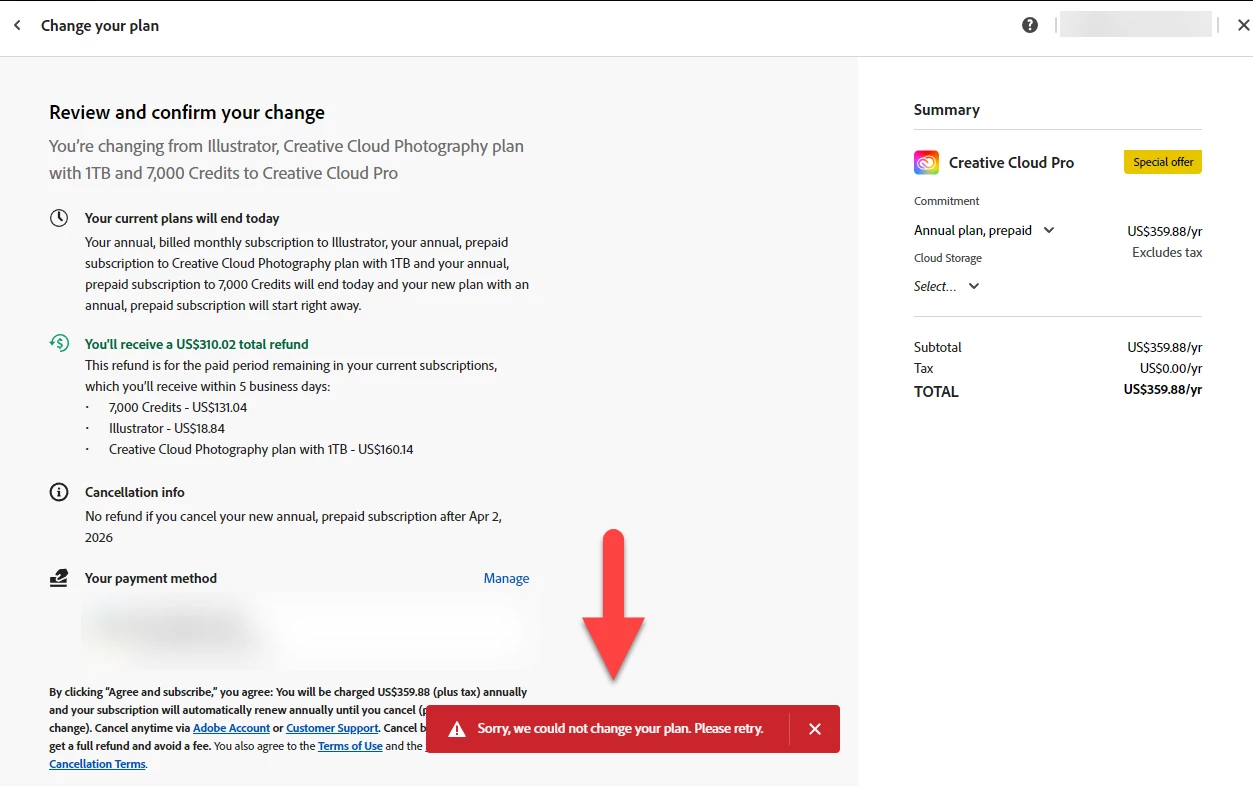1253x786 pixels.
Task: Click the blurred account name in the header
Action: pos(1135,25)
